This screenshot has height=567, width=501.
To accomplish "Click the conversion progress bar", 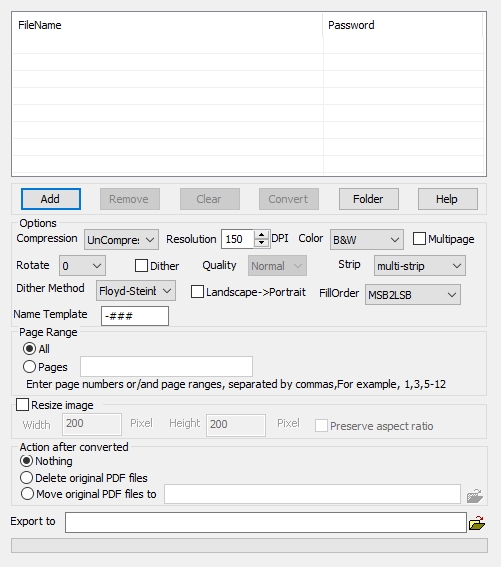I will (x=249, y=545).
